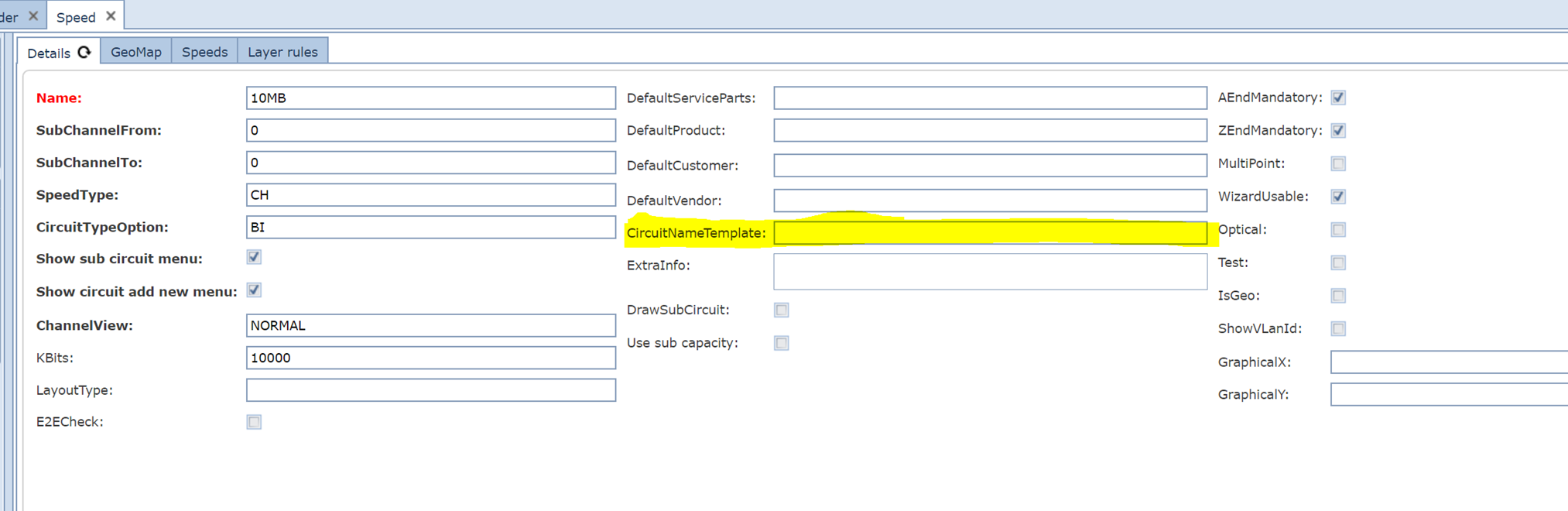
Task: Tick the ShowVLanId checkbox
Action: click(x=1338, y=329)
